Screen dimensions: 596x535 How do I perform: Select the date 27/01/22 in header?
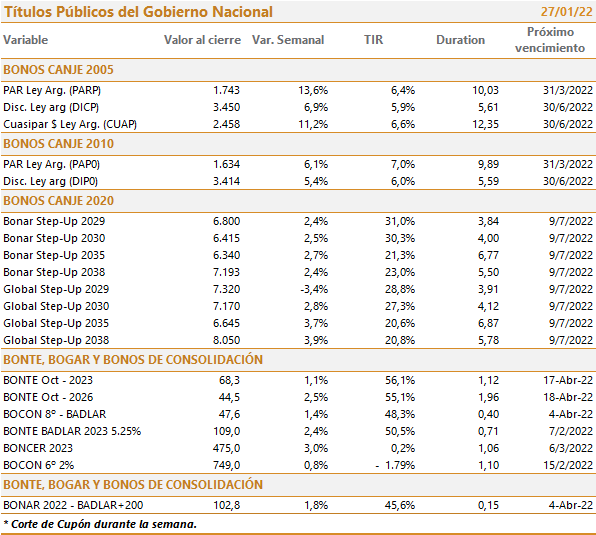click(x=567, y=11)
